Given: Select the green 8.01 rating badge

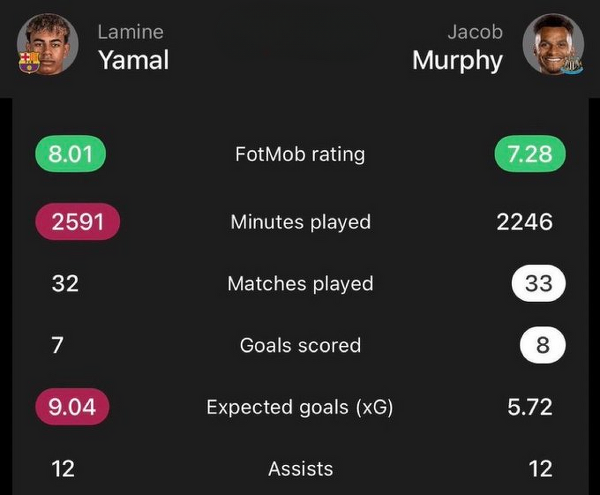Looking at the screenshot, I should pos(70,155).
